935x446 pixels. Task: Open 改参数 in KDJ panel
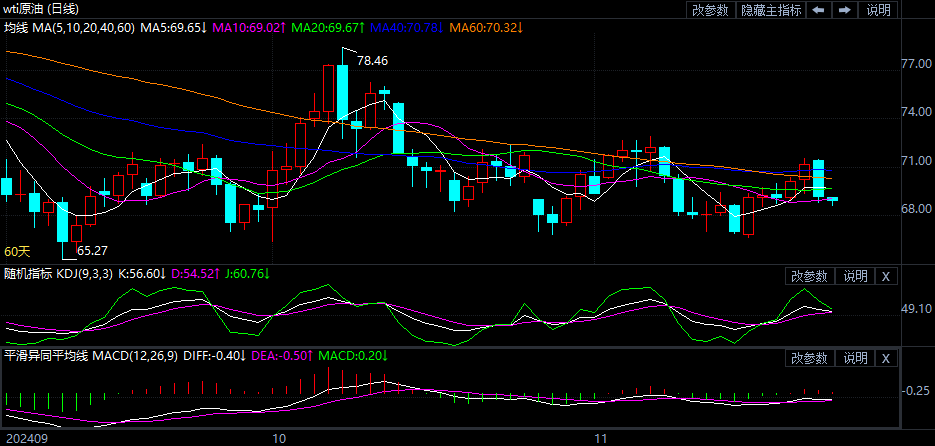coord(809,276)
